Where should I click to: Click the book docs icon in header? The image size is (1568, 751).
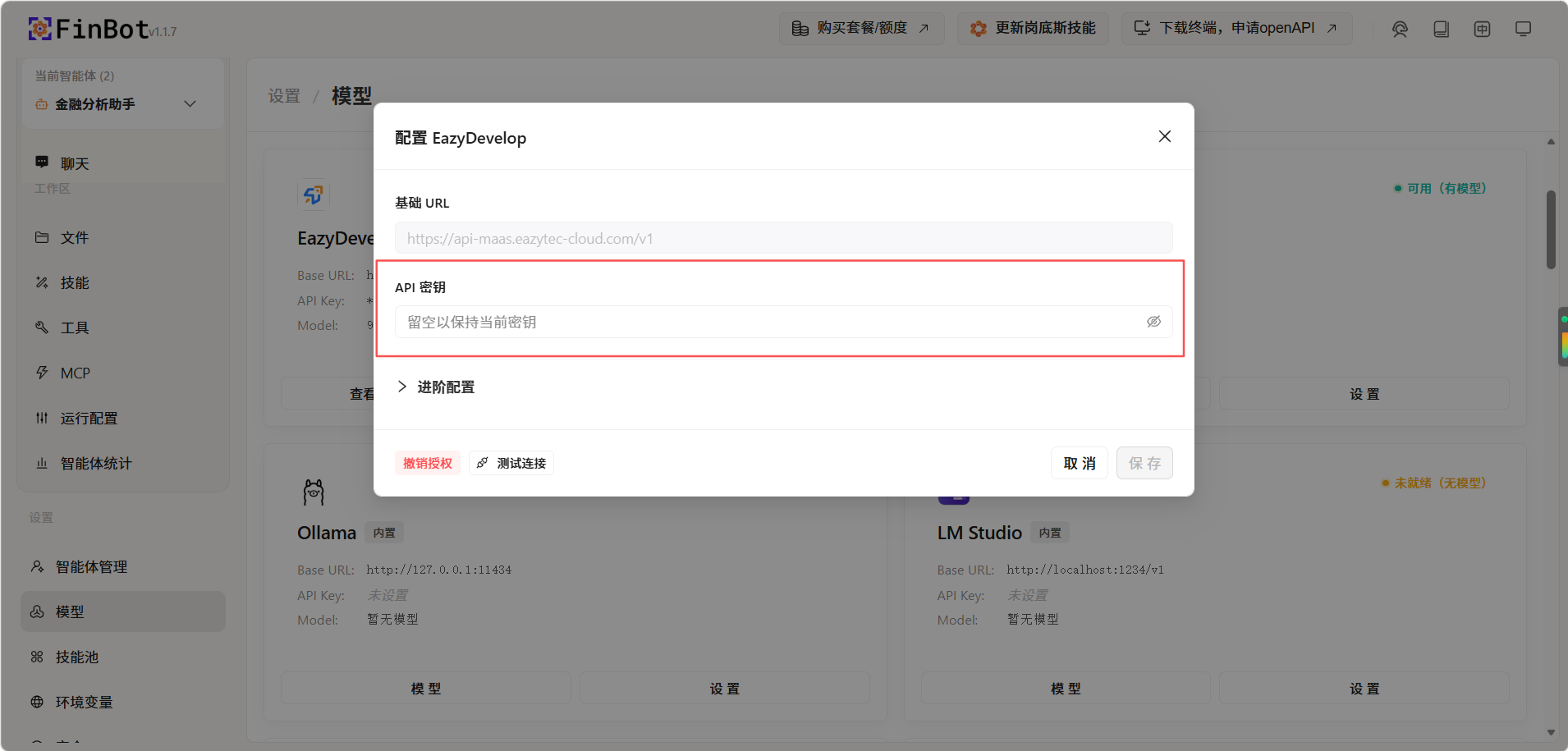click(1441, 30)
